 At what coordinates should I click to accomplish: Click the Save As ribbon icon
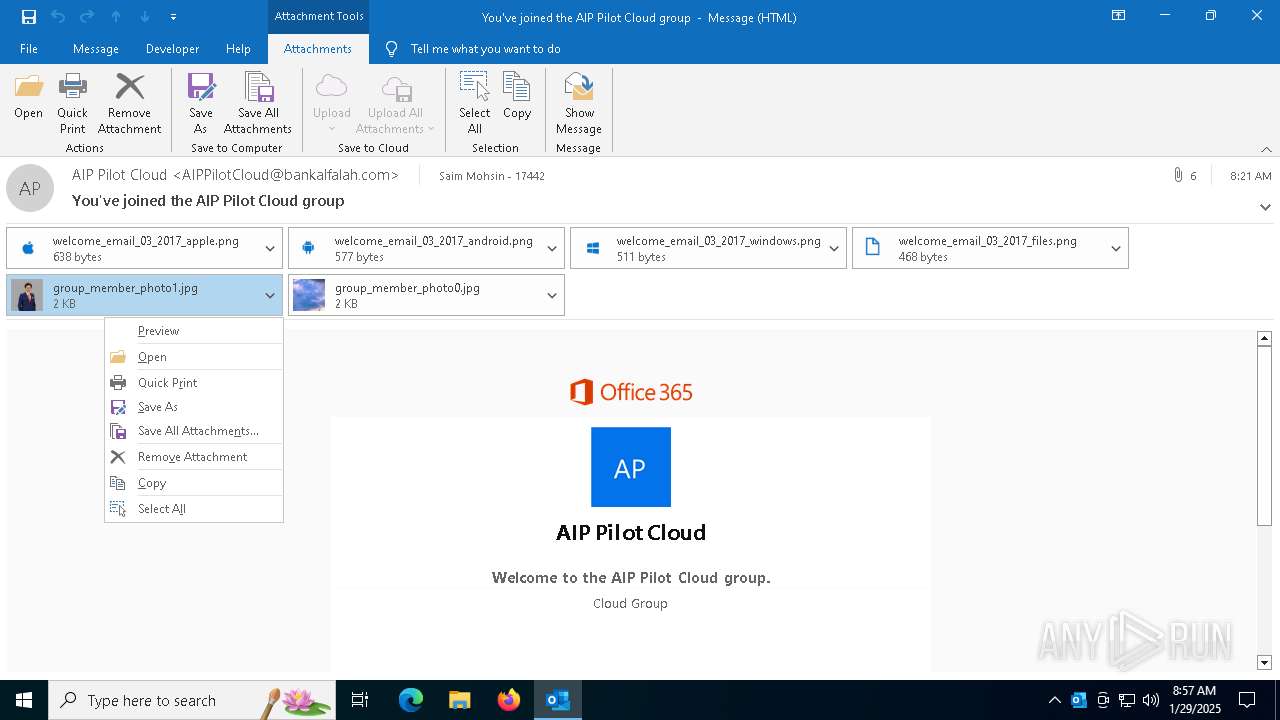(x=201, y=104)
